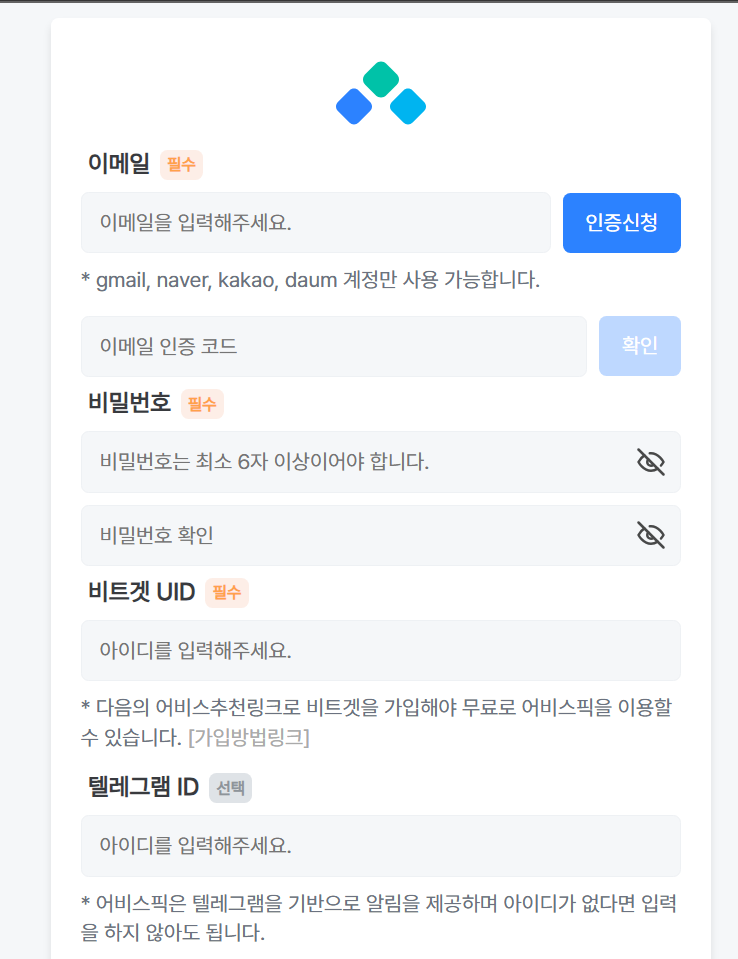This screenshot has height=959, width=738.
Task: Click the three-diamond app logo
Action: [381, 93]
